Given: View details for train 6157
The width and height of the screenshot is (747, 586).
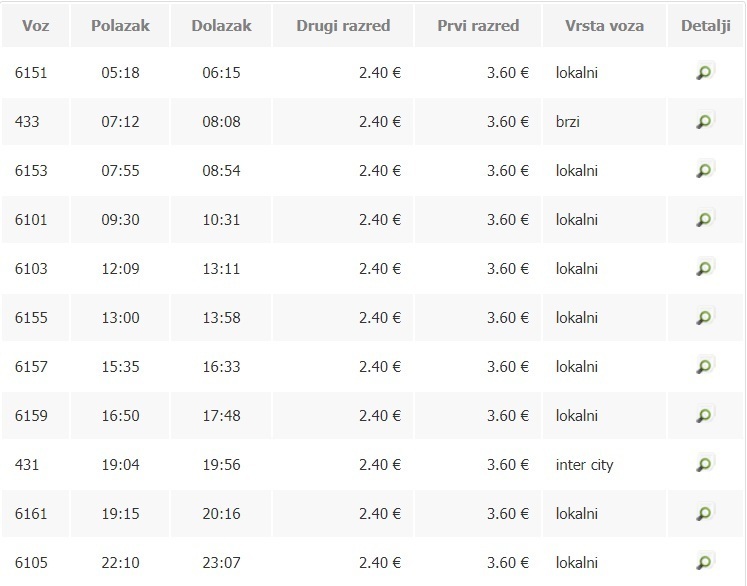Looking at the screenshot, I should coord(705,366).
